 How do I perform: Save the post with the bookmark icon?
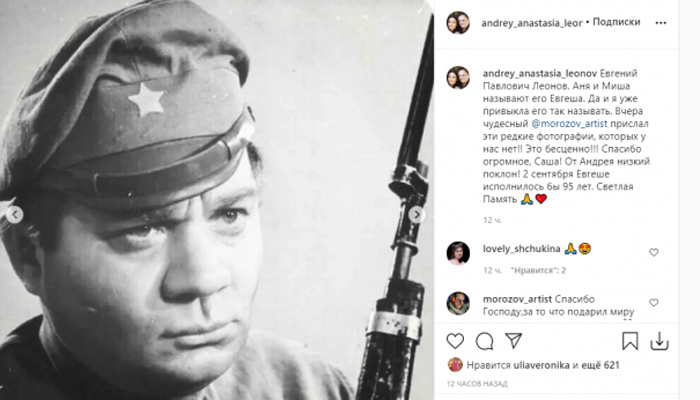point(630,341)
